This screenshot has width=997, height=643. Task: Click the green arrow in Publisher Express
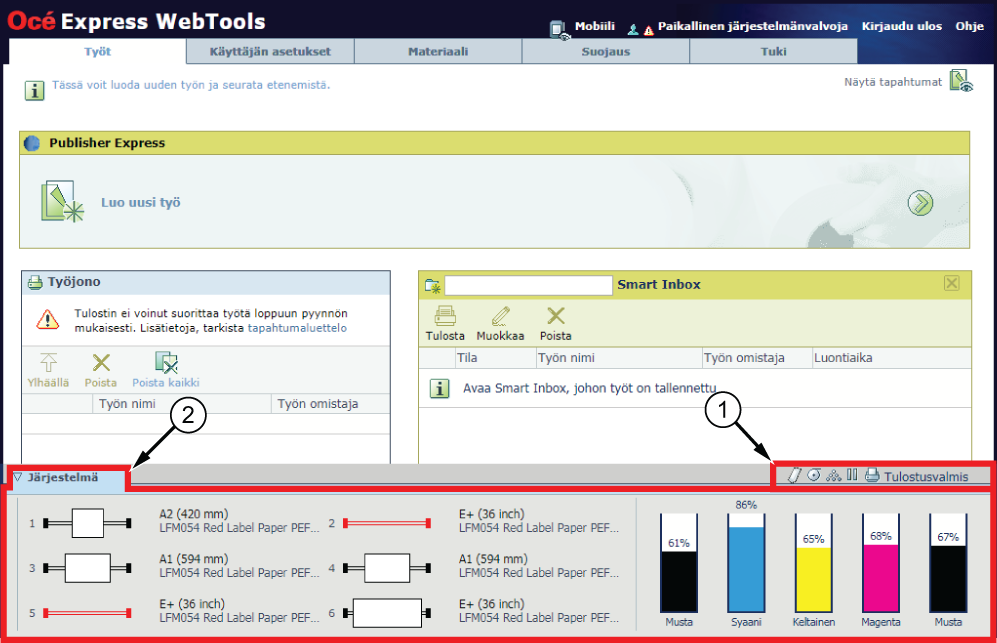point(919,204)
